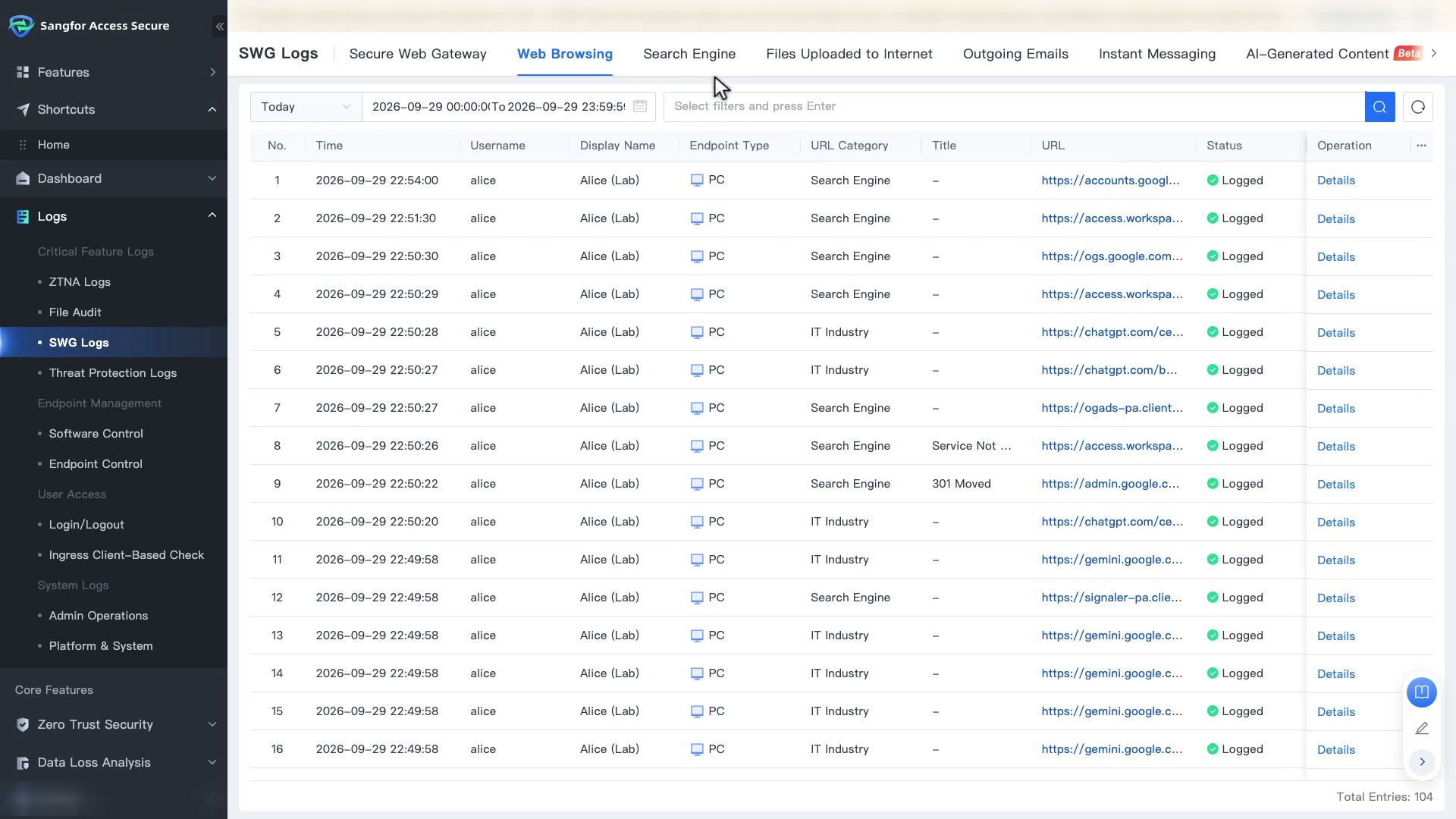The height and width of the screenshot is (819, 1456).
Task: Click the start date-time field
Action: click(x=429, y=107)
